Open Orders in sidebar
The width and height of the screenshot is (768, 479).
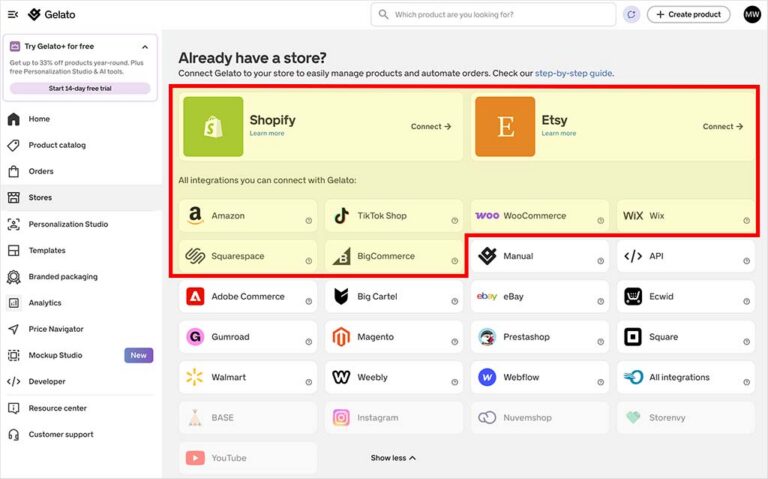81,171
